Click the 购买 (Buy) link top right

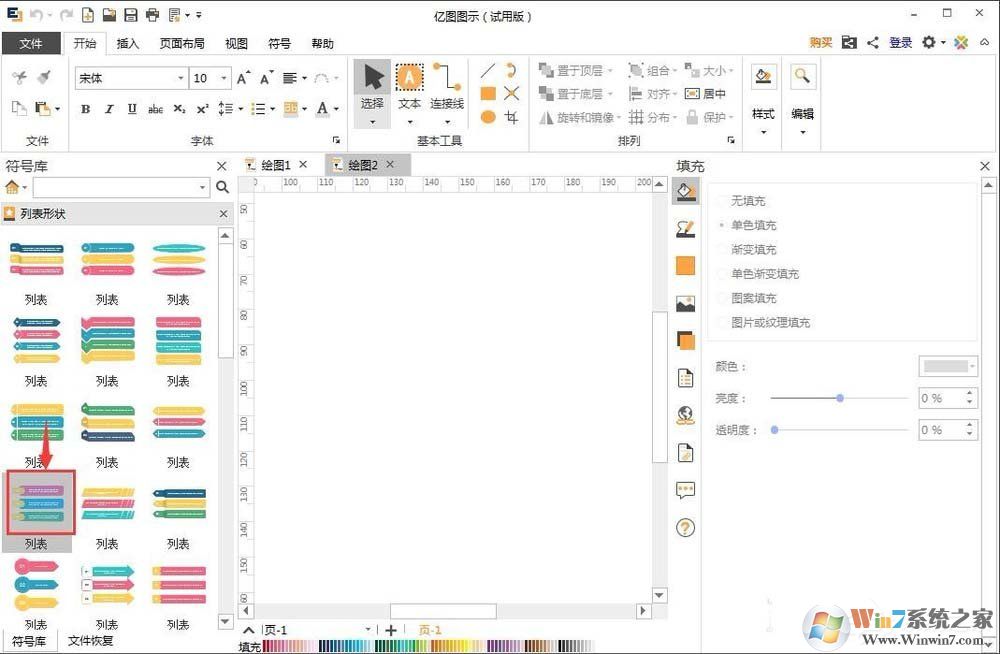820,43
